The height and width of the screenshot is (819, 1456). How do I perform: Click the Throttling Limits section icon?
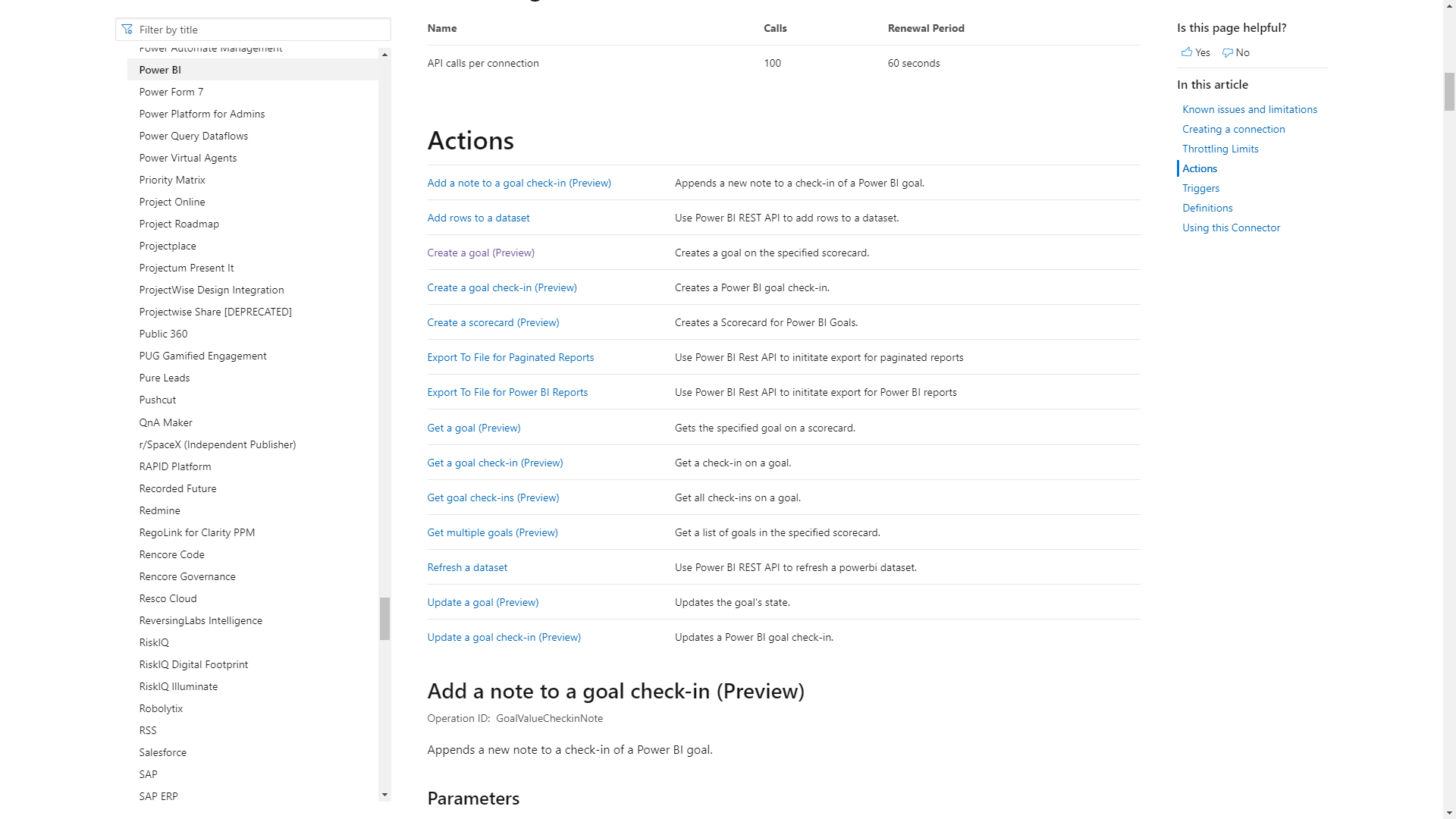pyautogui.click(x=1219, y=148)
